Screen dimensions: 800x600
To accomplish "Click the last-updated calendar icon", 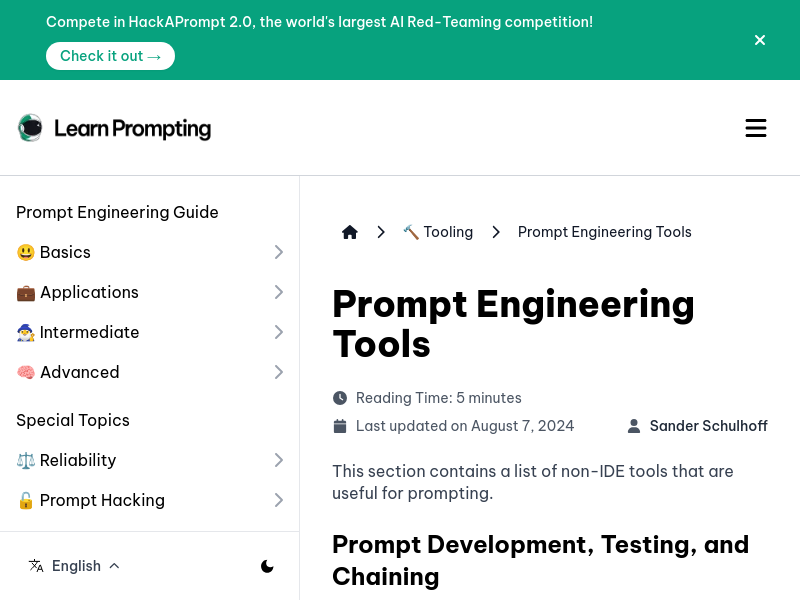I will tap(340, 426).
